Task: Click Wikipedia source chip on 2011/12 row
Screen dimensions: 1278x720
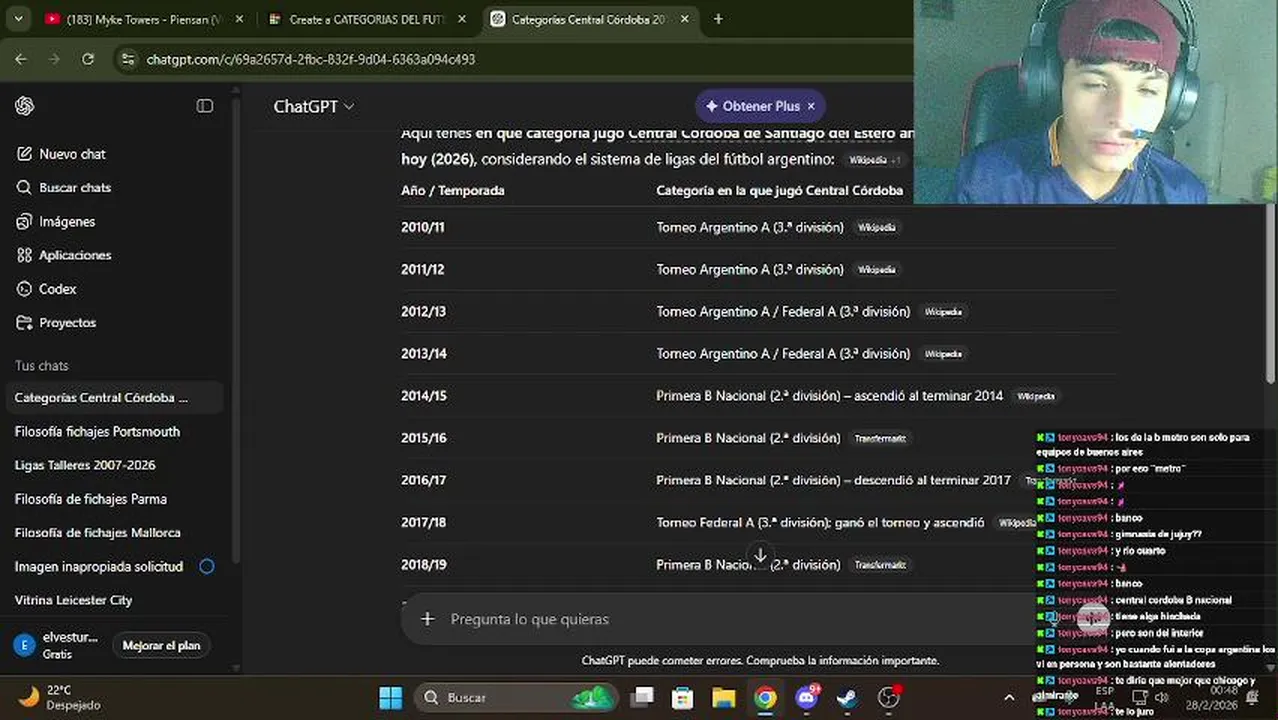Action: [876, 270]
